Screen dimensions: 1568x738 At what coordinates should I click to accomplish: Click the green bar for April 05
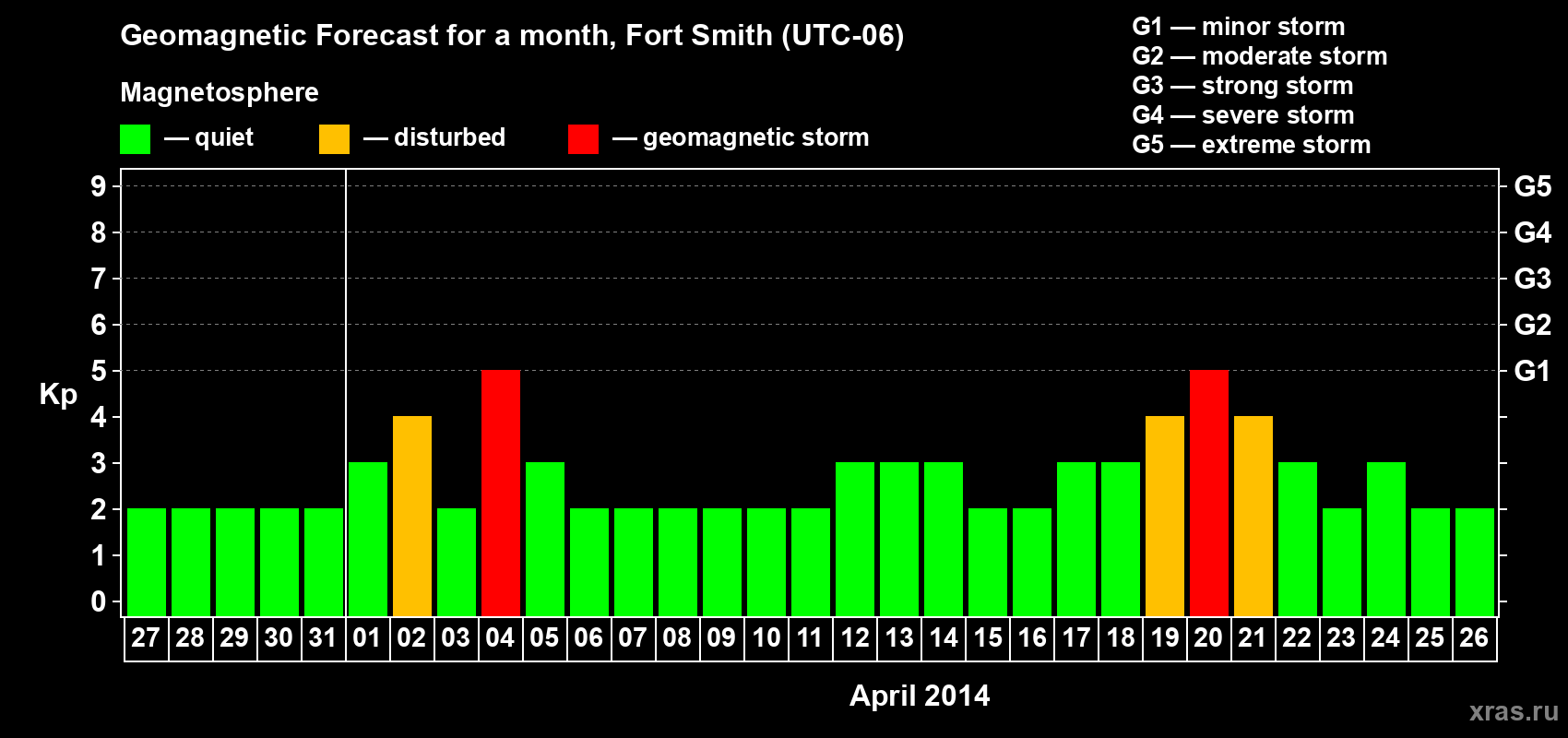[x=545, y=540]
